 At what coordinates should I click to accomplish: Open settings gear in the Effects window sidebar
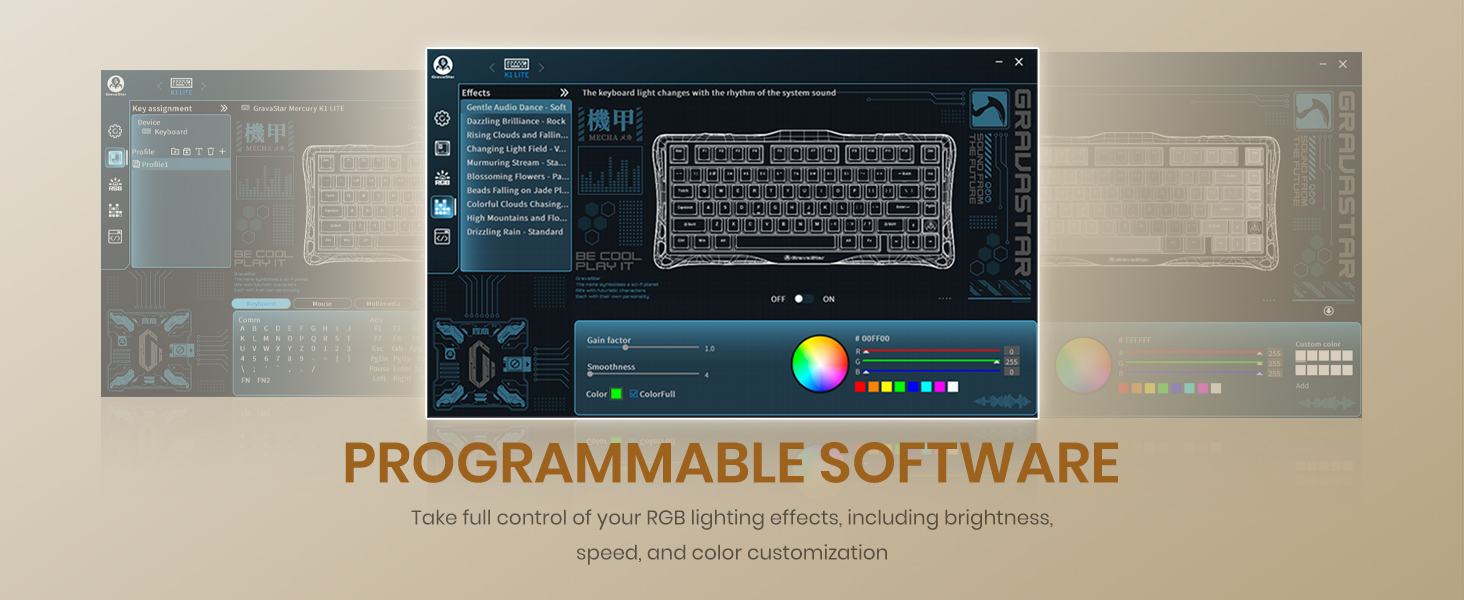coord(442,118)
